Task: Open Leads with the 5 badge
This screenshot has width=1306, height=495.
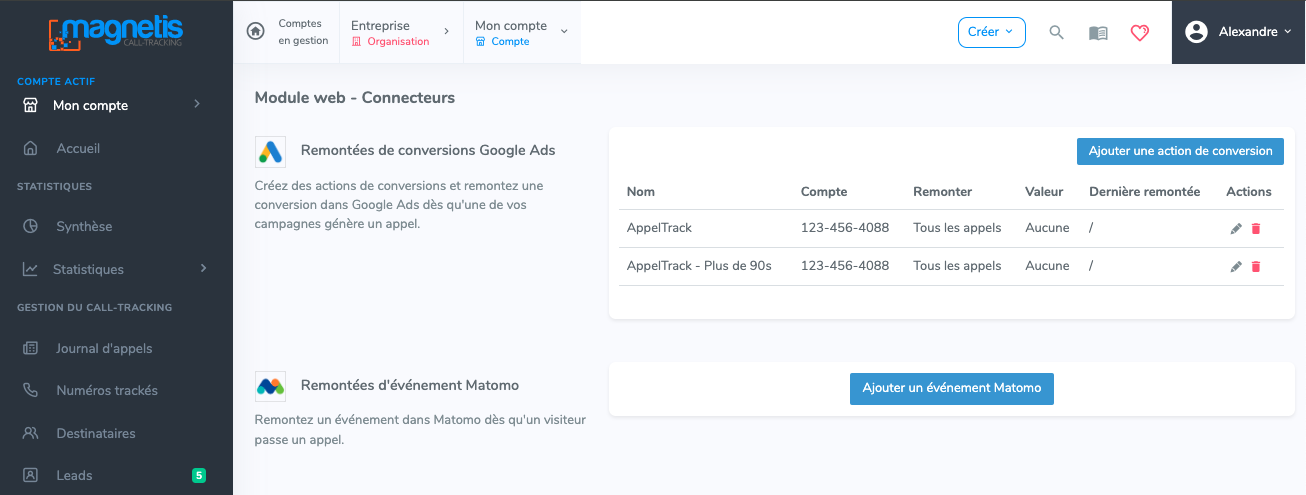Action: pyautogui.click(x=116, y=475)
